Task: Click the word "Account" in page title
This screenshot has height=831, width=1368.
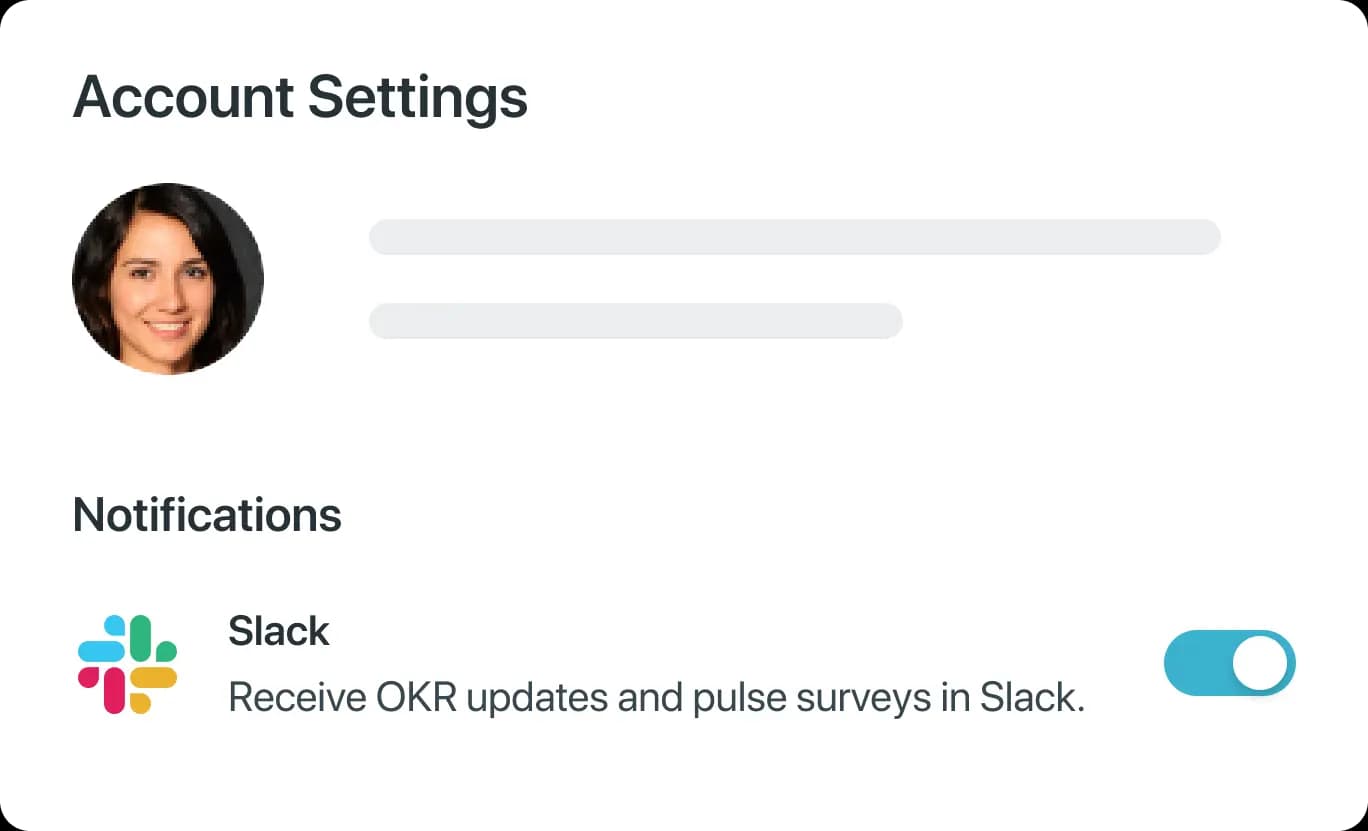Action: 184,97
